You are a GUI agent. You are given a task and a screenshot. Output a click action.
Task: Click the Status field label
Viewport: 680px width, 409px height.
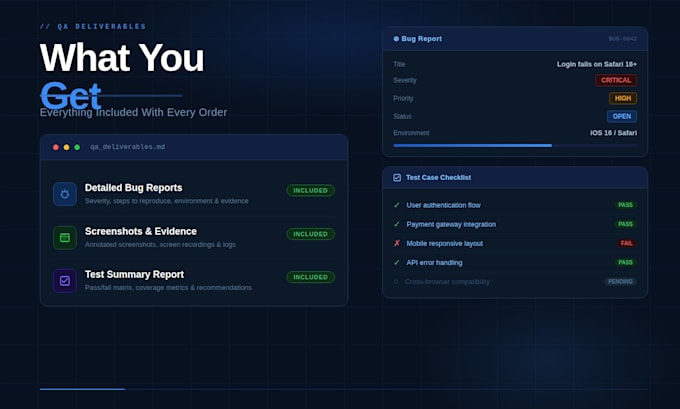[x=402, y=116]
